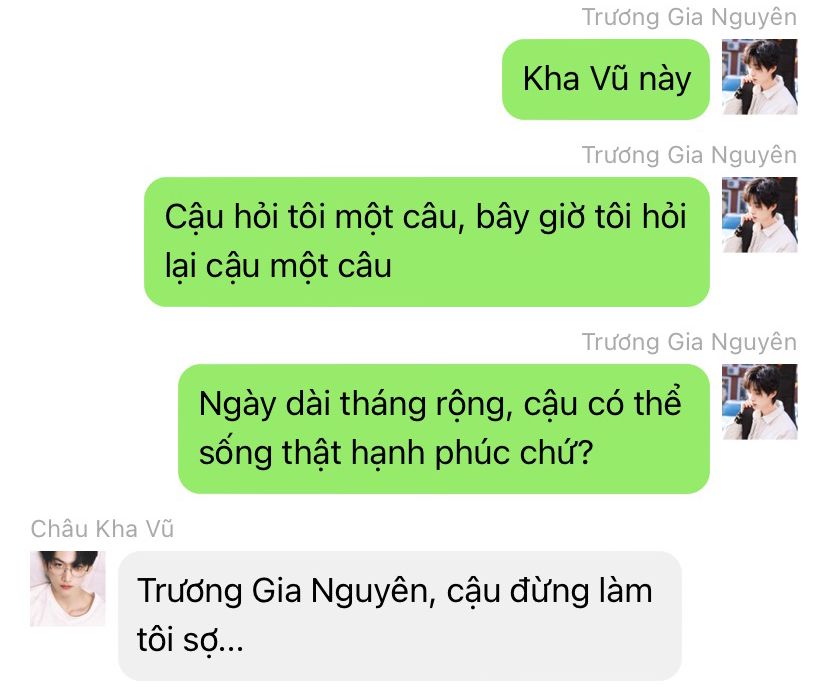Click text line 'lại cậu một câu'
Screen dimensions: 828x697
(278, 266)
